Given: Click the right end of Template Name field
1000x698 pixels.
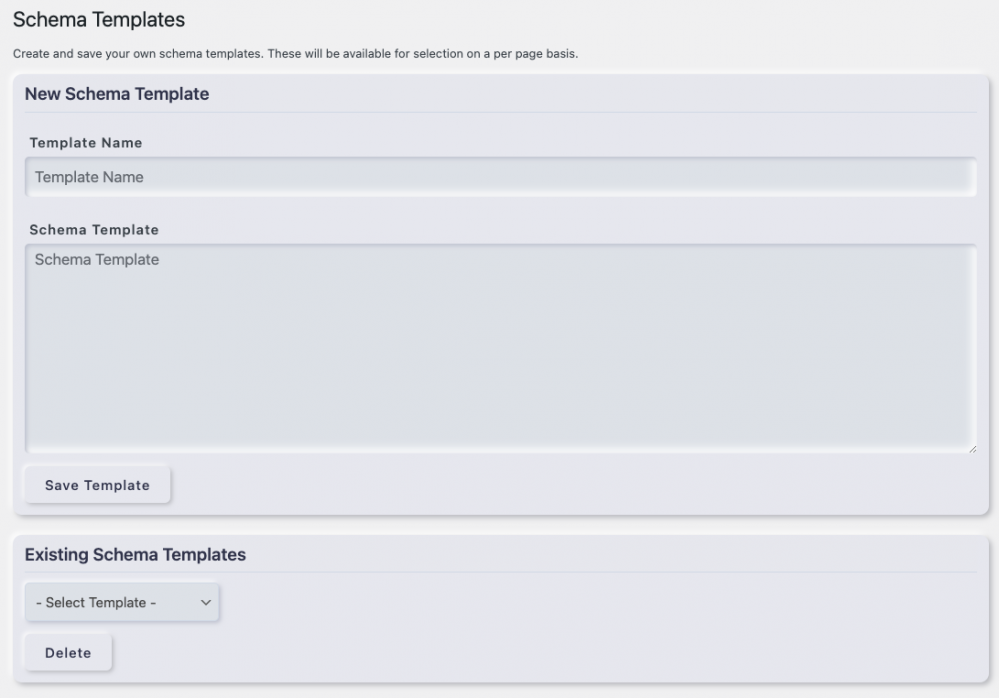Looking at the screenshot, I should click(950, 177).
